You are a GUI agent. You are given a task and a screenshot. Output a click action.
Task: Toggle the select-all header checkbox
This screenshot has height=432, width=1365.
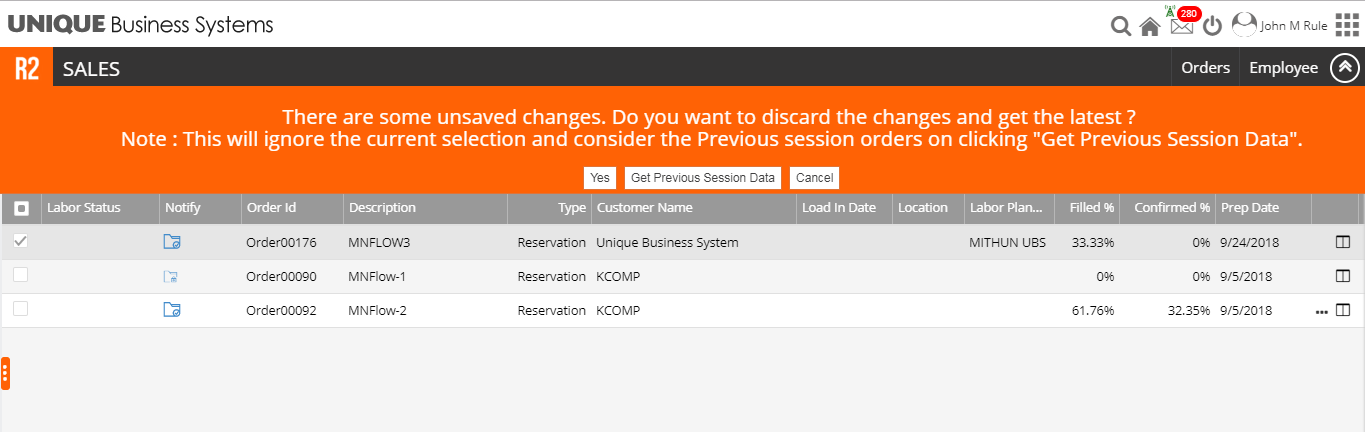click(22, 208)
